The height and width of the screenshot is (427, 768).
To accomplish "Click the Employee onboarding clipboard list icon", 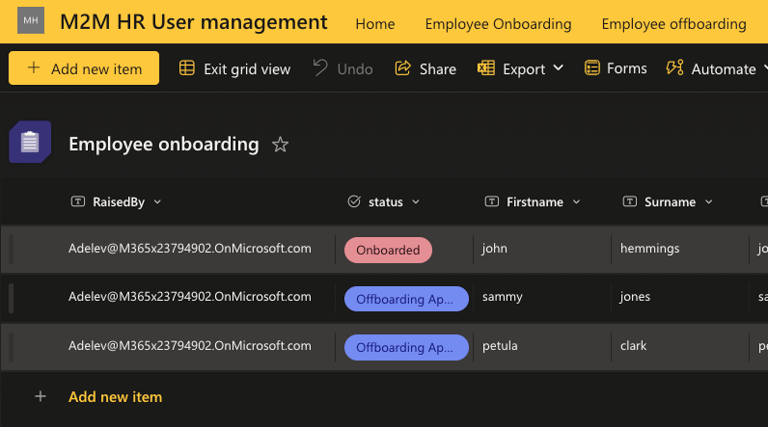I will (x=30, y=142).
